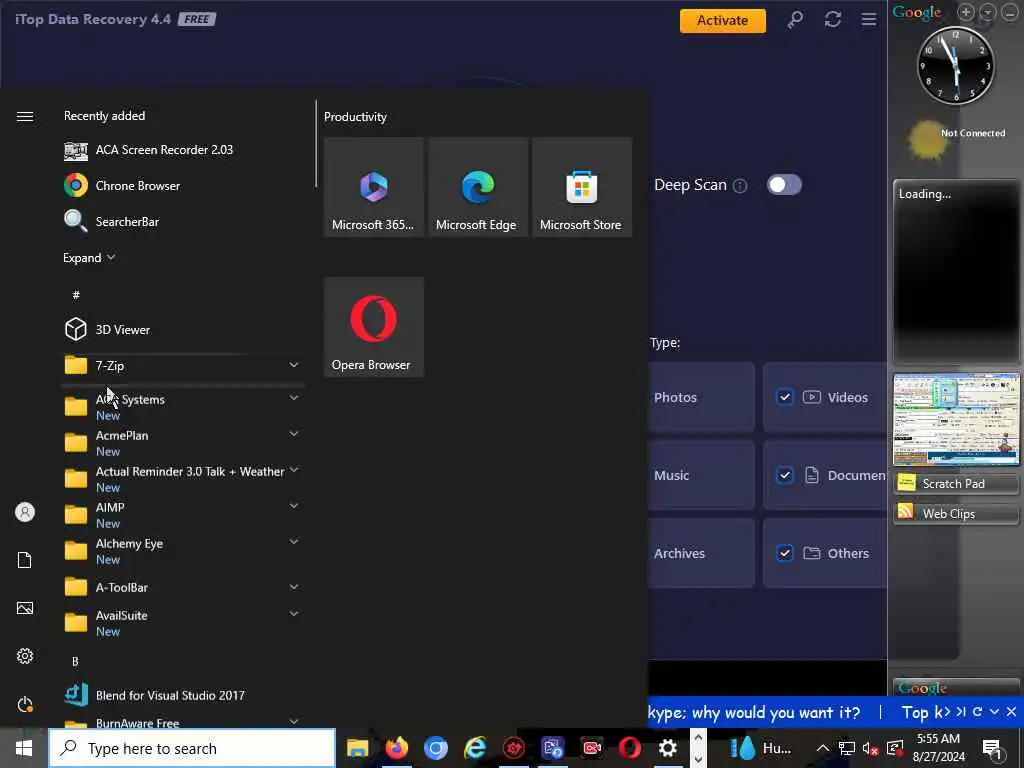1024x768 pixels.
Task: Click the sidebar screenshot thumbnail gadget
Action: click(956, 419)
